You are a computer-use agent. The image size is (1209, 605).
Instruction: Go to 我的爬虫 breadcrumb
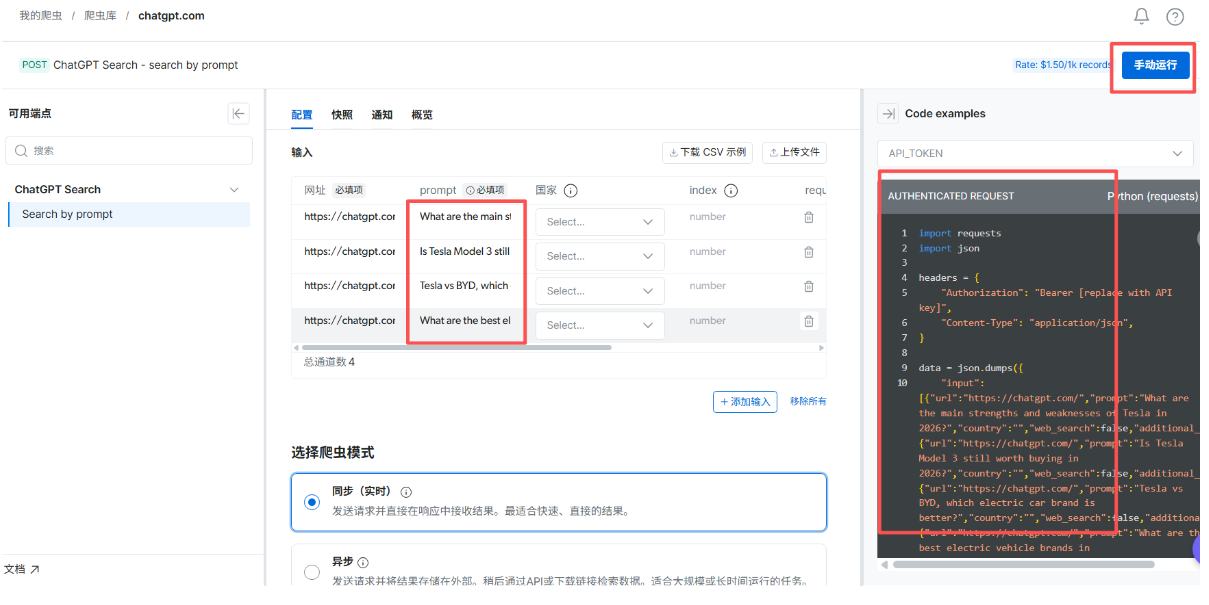tap(40, 16)
